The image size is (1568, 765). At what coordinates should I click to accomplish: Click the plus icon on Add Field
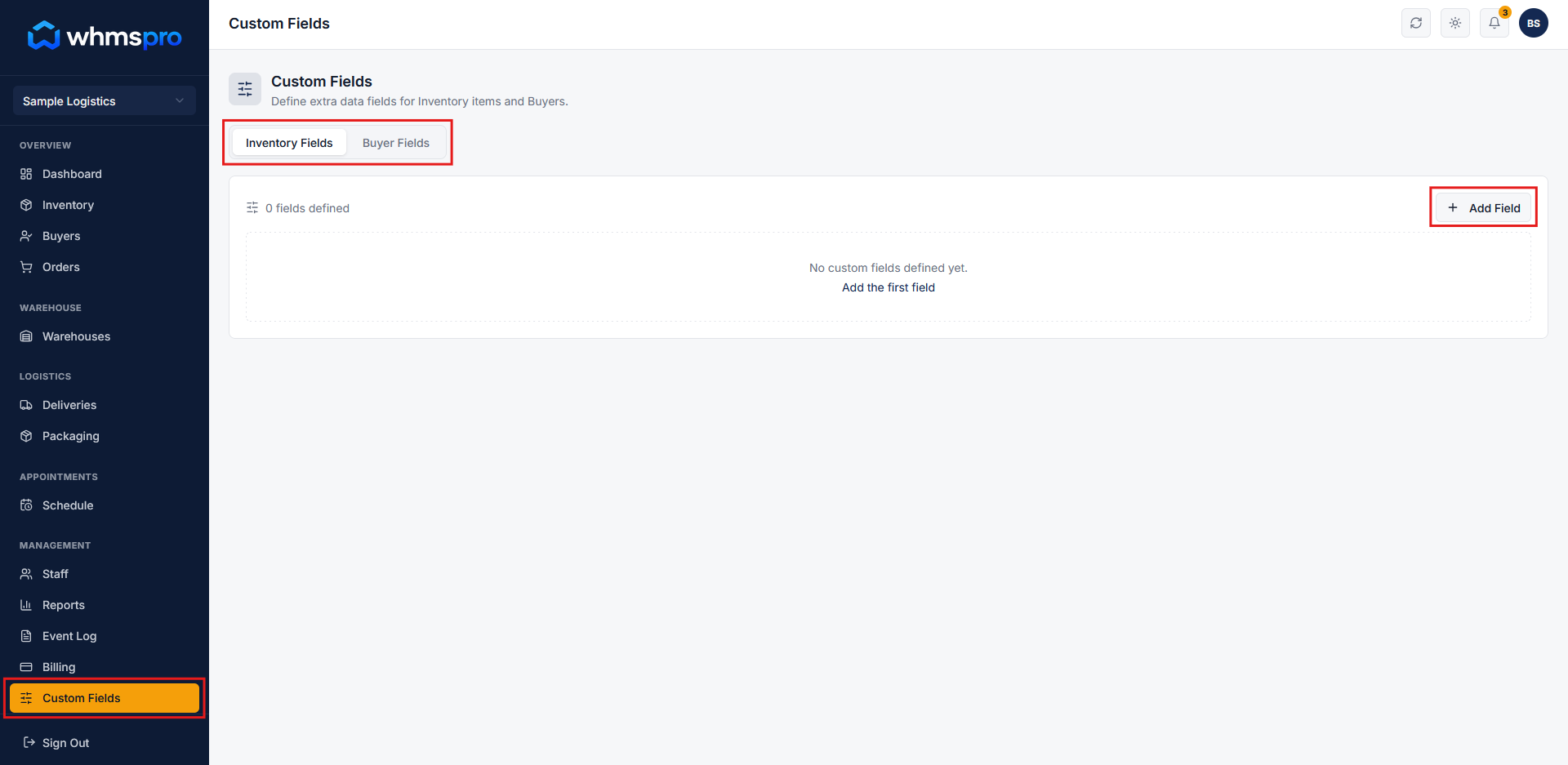click(1453, 207)
